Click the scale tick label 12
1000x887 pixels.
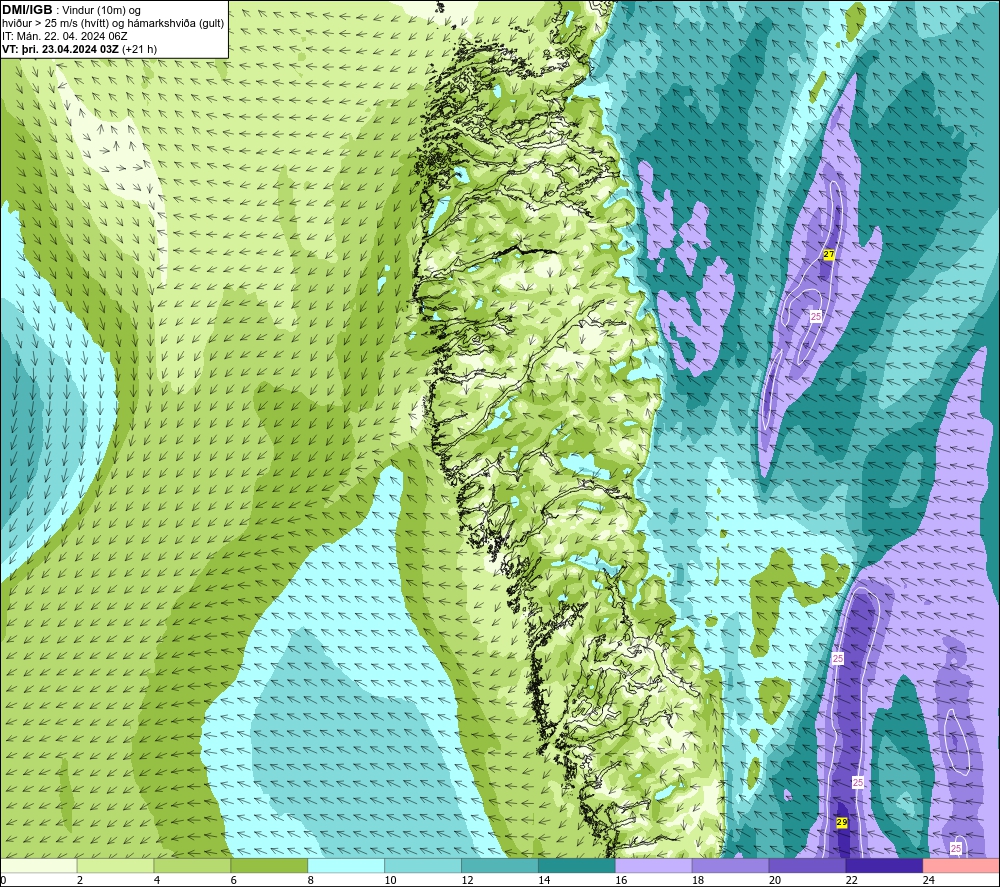click(467, 880)
